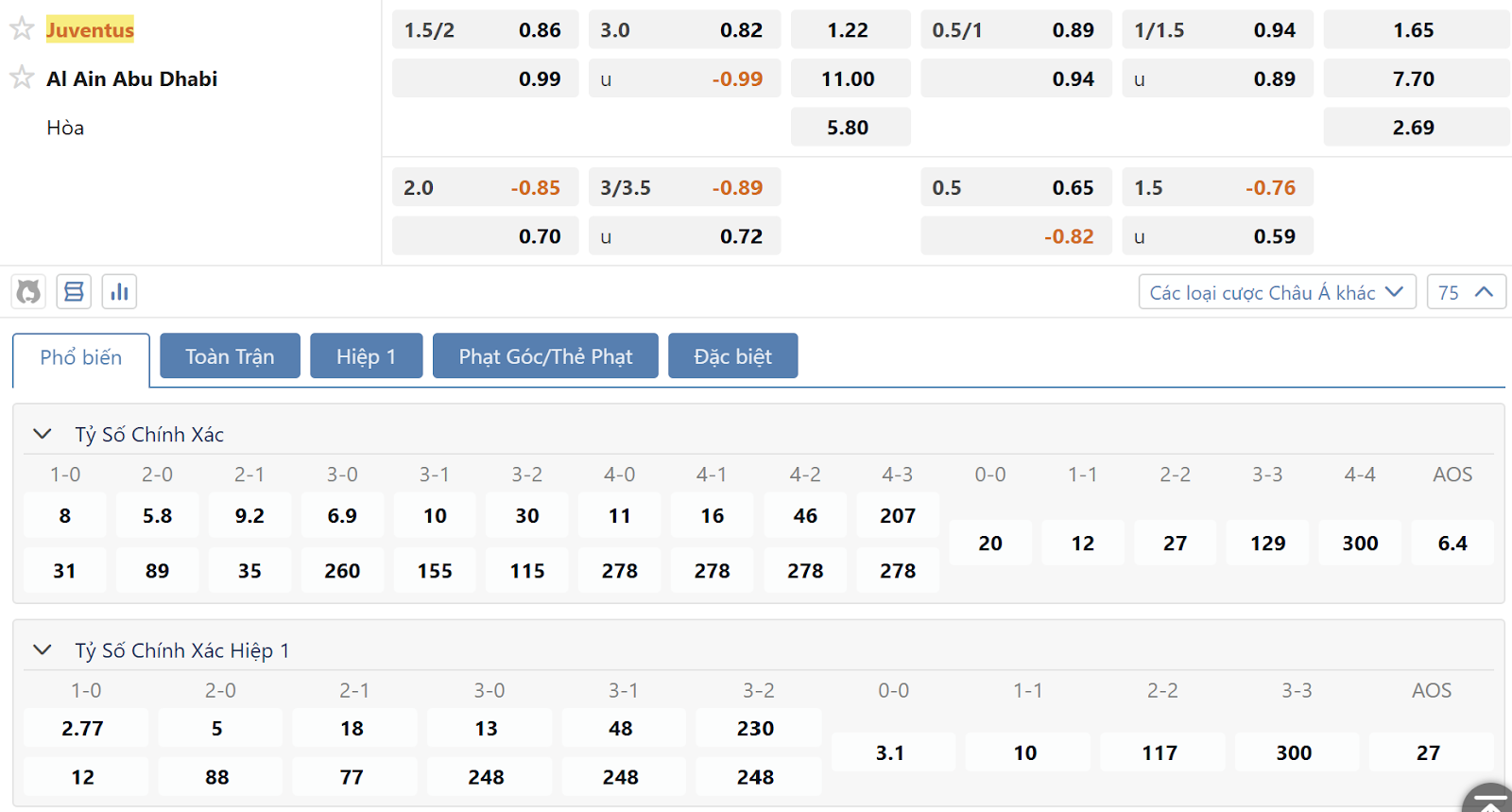
Task: Select full-time 1X2 odds 1.22
Action: 850,30
